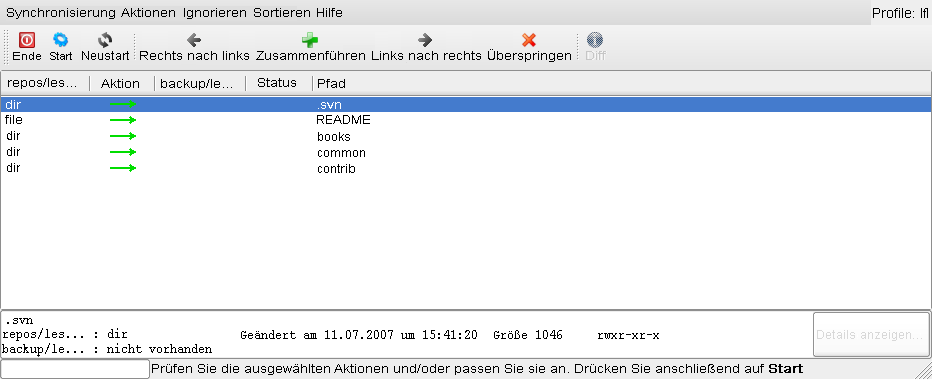Click the Status column header

(278, 83)
